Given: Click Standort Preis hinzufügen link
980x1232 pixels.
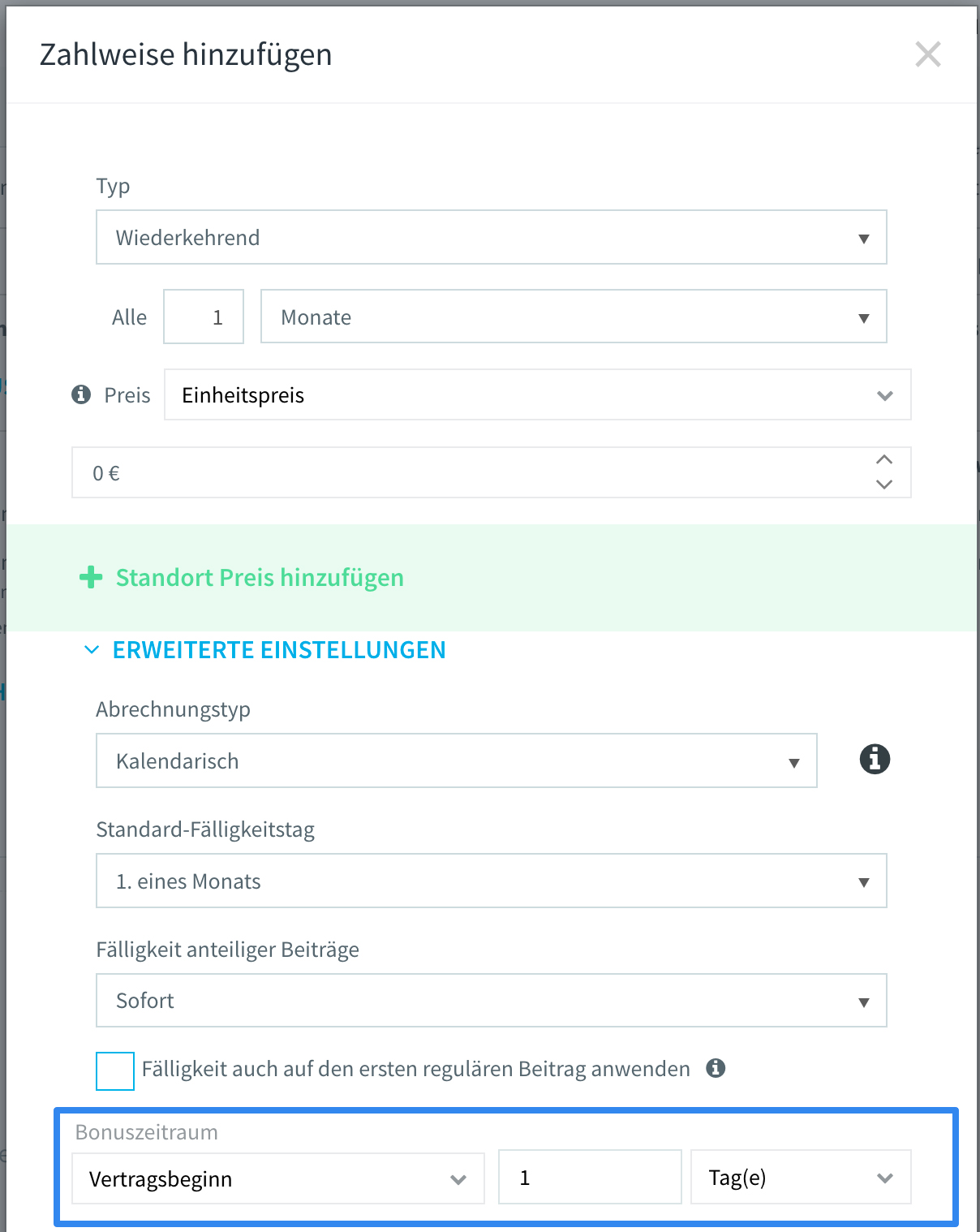Looking at the screenshot, I should (260, 578).
